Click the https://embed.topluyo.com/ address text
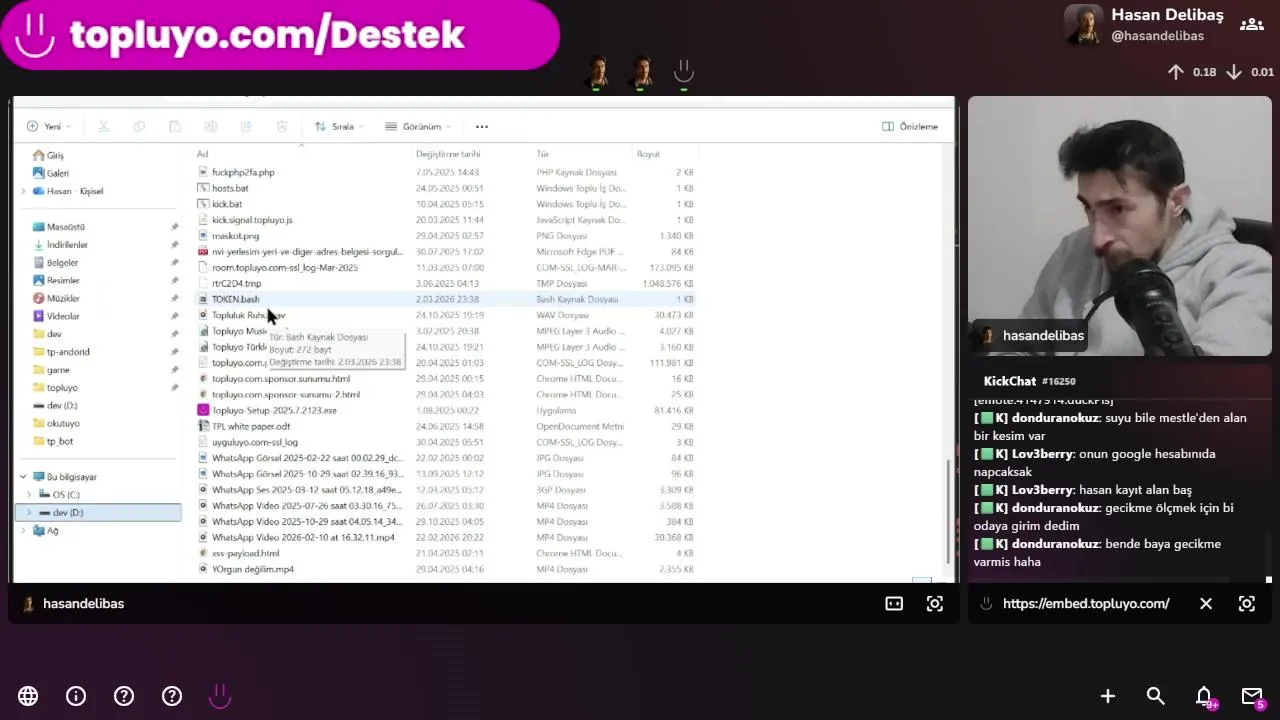Image resolution: width=1280 pixels, height=720 pixels. point(1086,604)
